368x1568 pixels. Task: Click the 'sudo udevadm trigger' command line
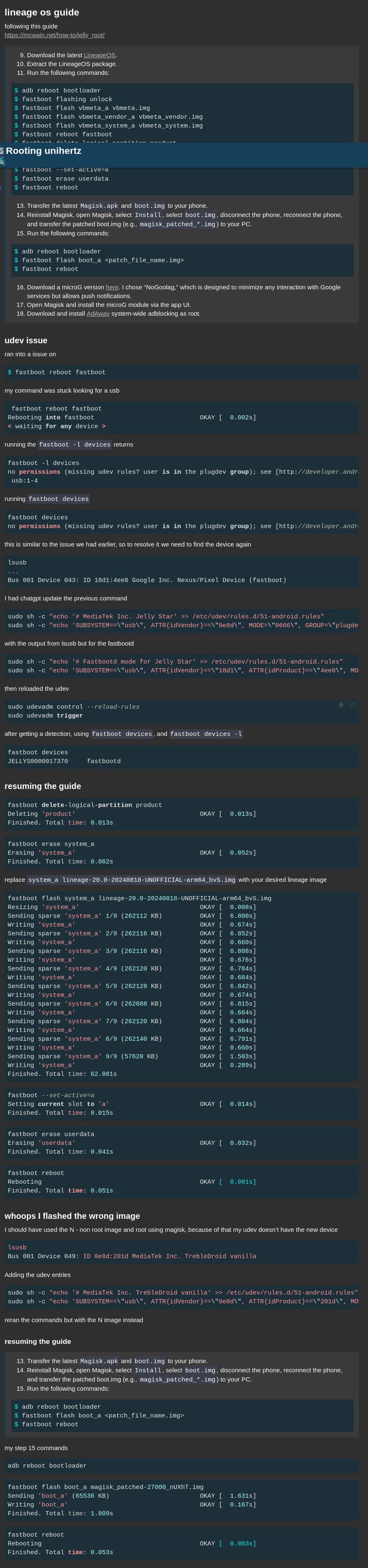click(45, 716)
